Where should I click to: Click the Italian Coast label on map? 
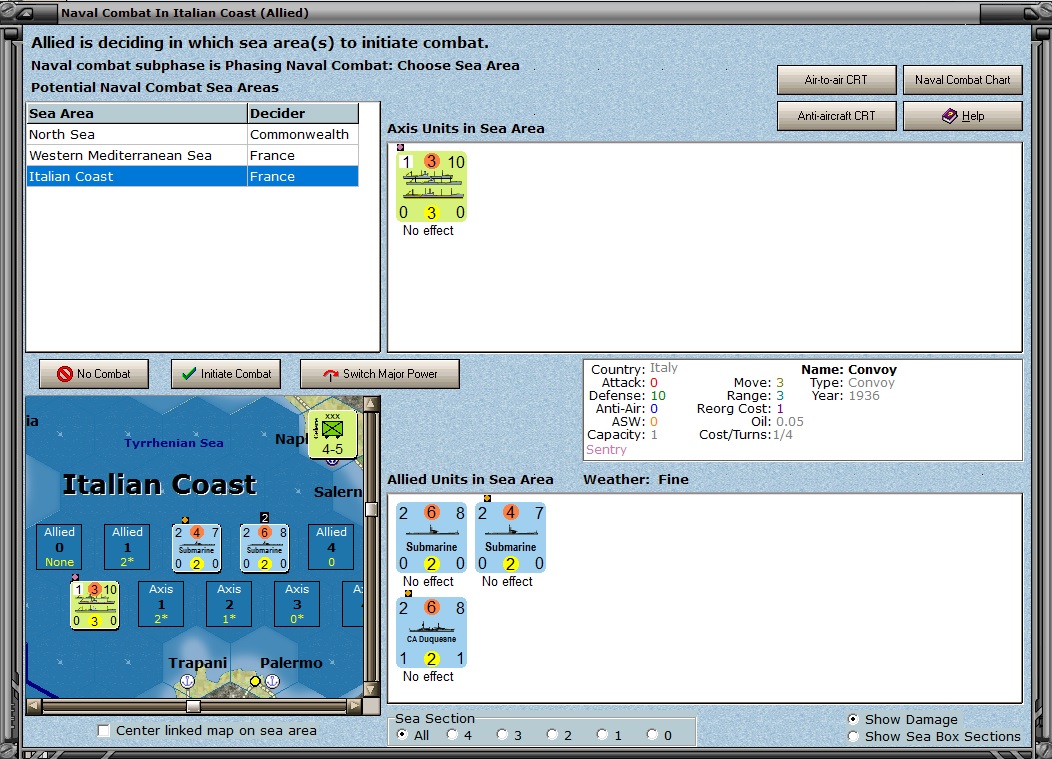coord(160,485)
